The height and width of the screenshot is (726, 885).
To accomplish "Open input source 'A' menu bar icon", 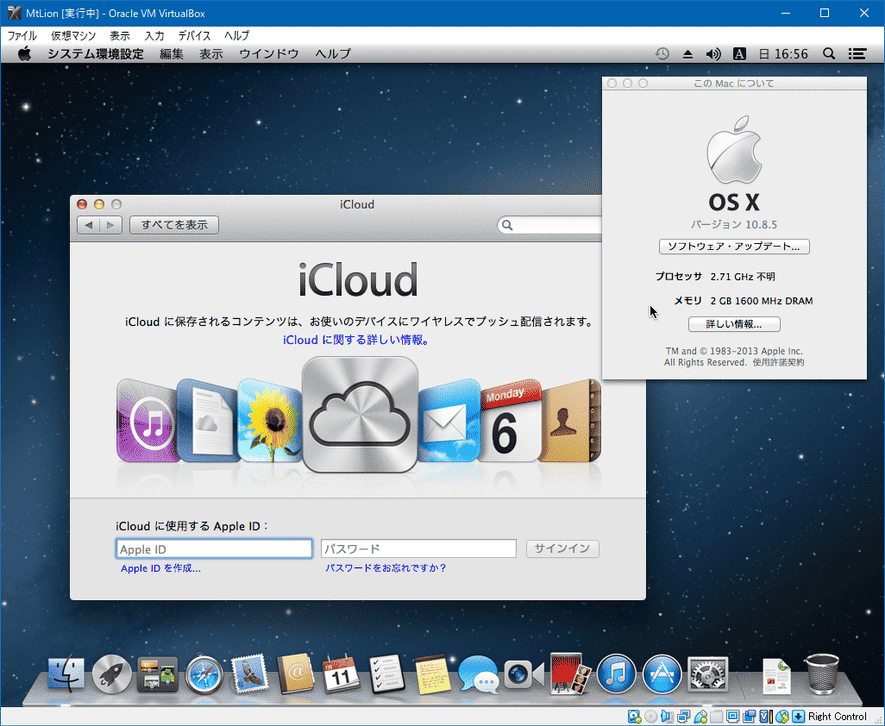I will pyautogui.click(x=739, y=54).
